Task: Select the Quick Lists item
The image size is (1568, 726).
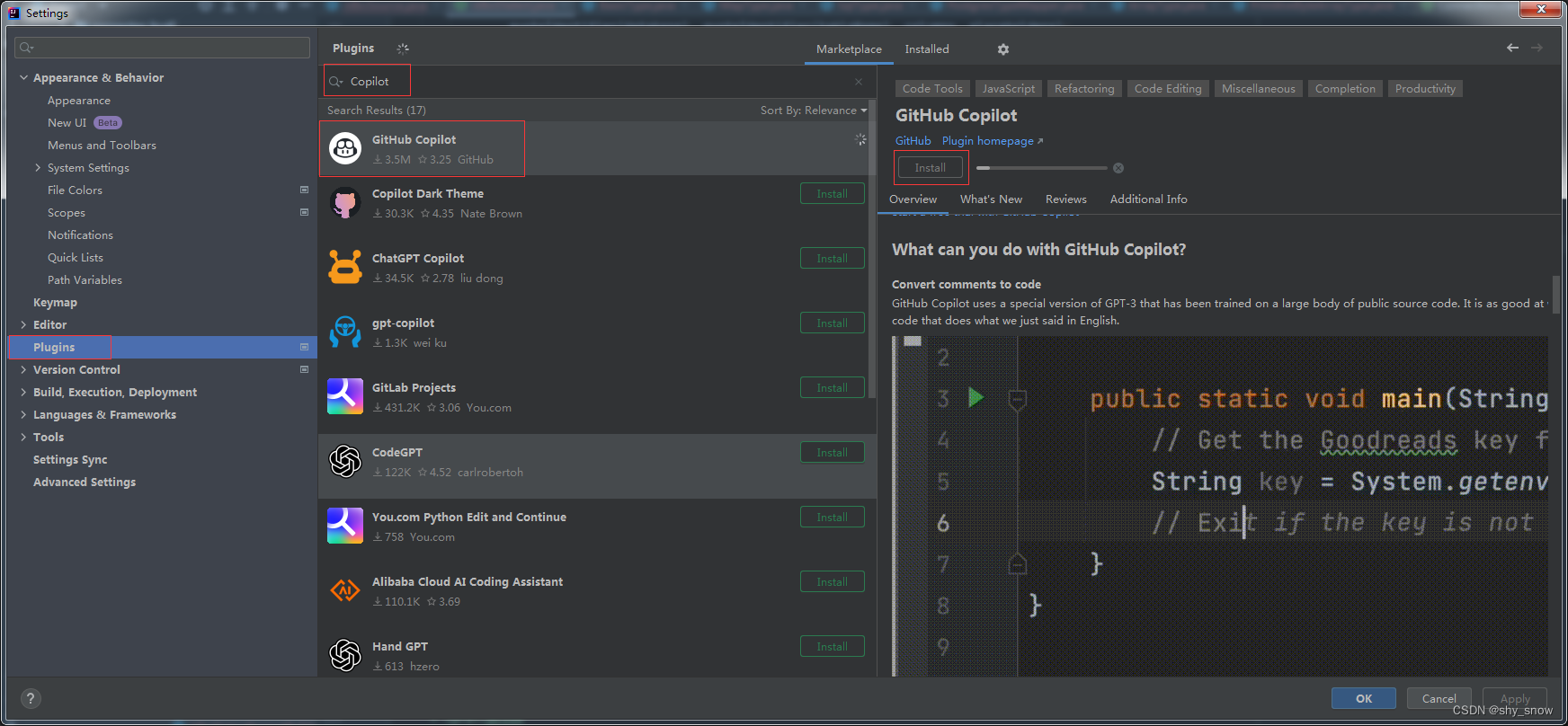Action: coord(76,257)
